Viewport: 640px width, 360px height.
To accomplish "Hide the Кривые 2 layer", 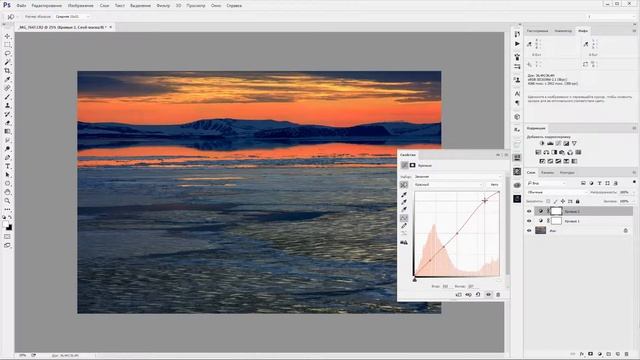I will (529, 211).
